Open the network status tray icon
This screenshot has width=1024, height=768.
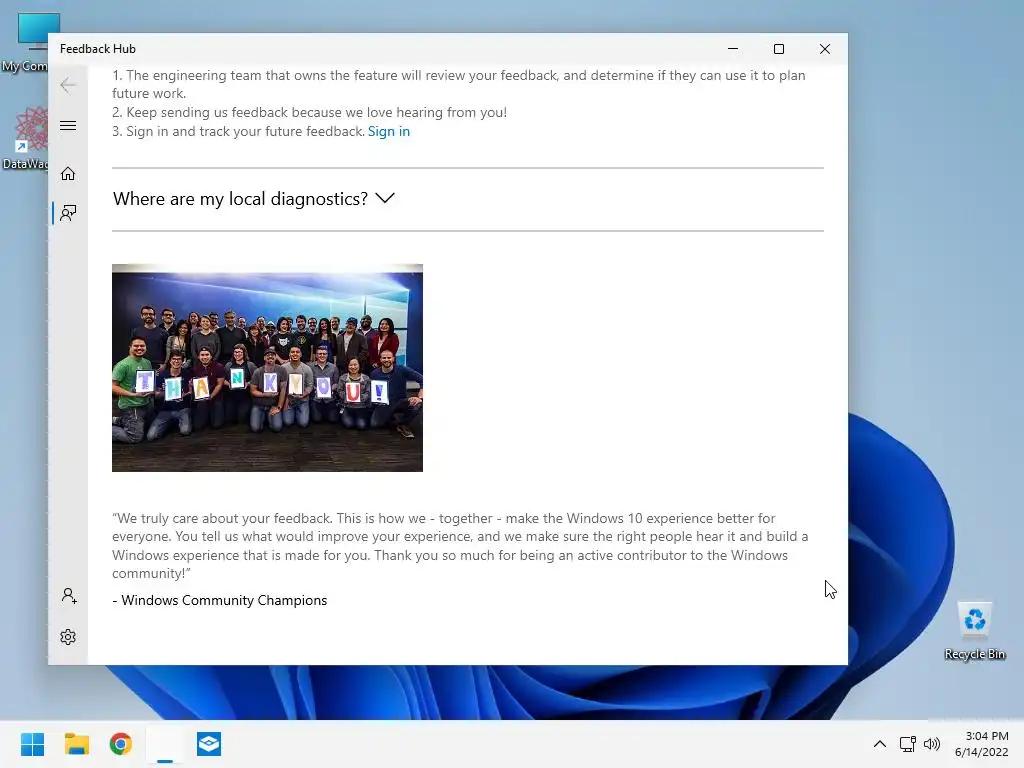(907, 744)
